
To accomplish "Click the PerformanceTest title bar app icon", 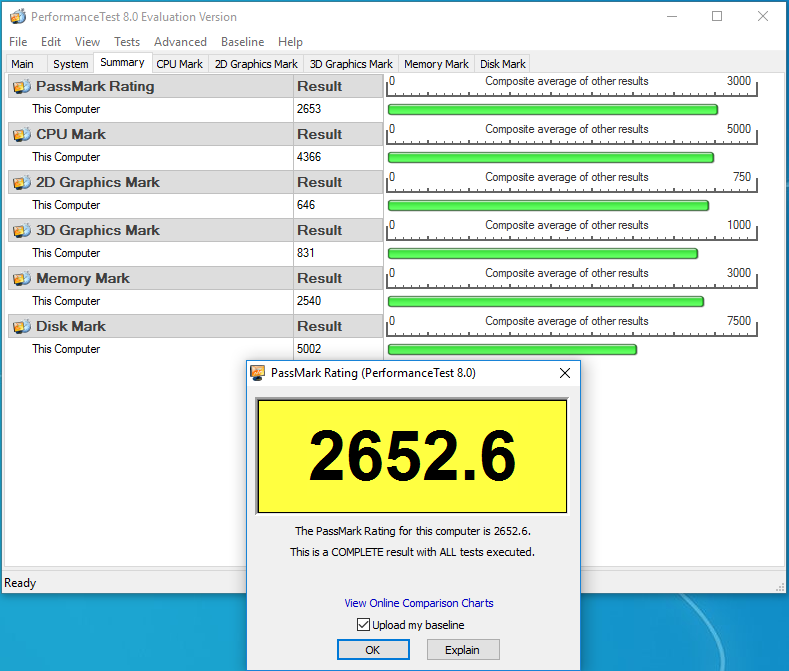I will coord(18,17).
